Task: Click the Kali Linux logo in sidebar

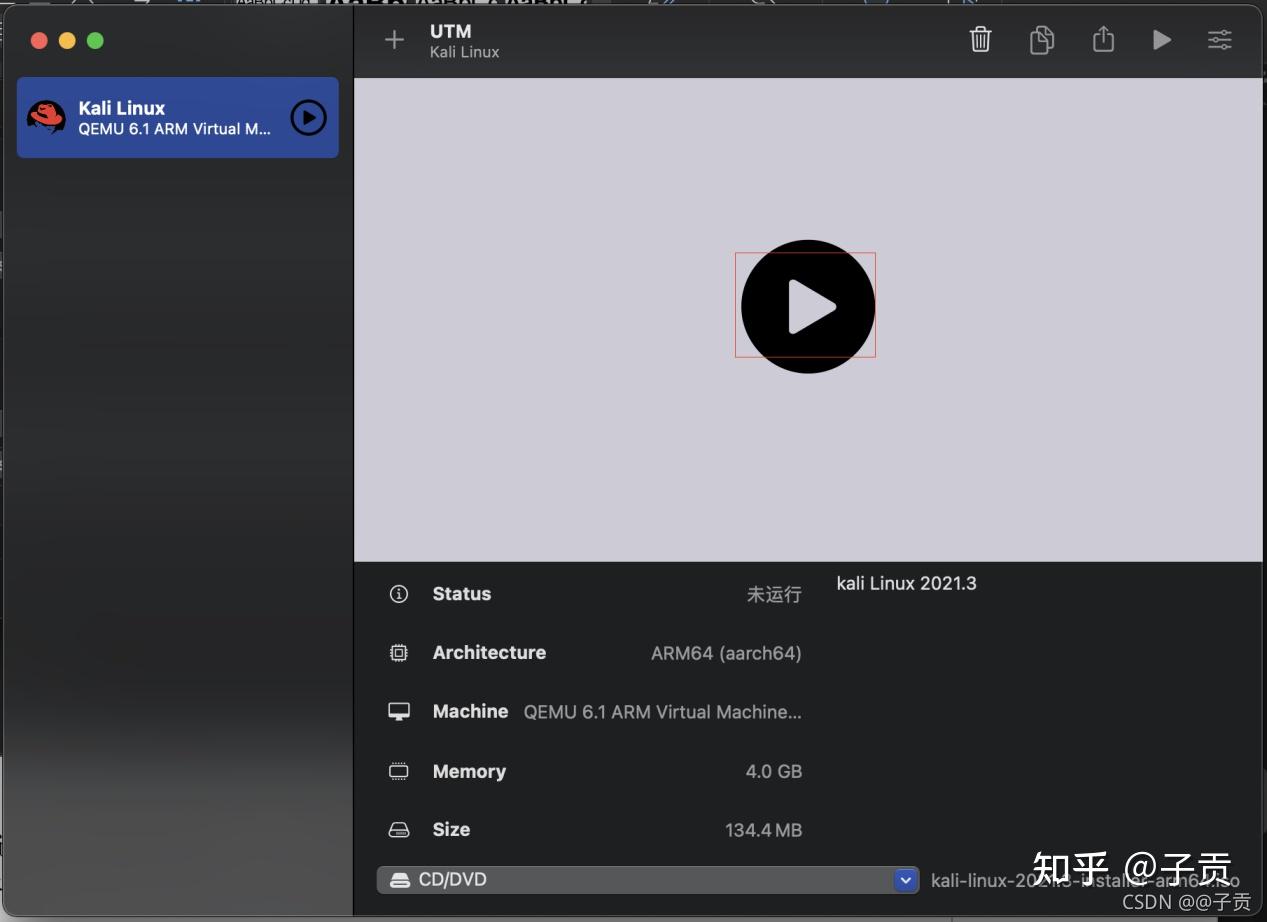Action: (x=45, y=117)
